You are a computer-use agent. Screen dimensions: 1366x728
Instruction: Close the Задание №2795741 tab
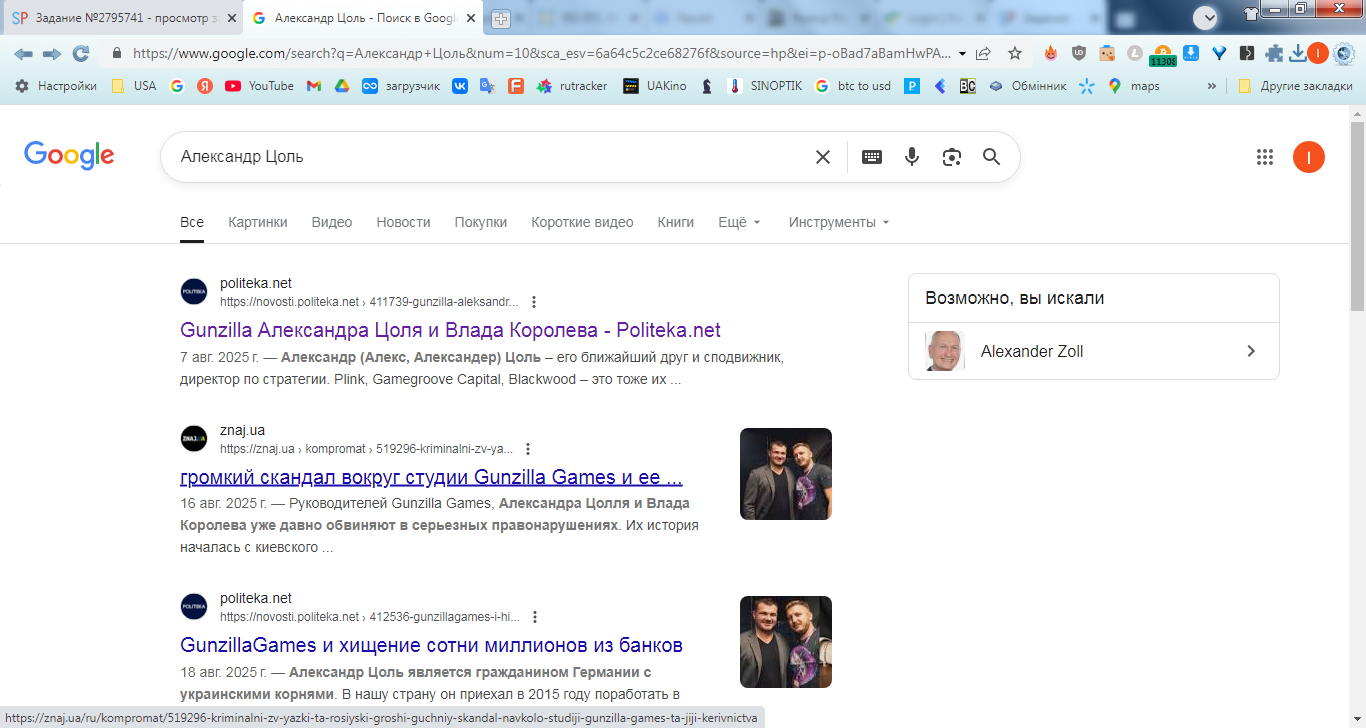click(230, 18)
